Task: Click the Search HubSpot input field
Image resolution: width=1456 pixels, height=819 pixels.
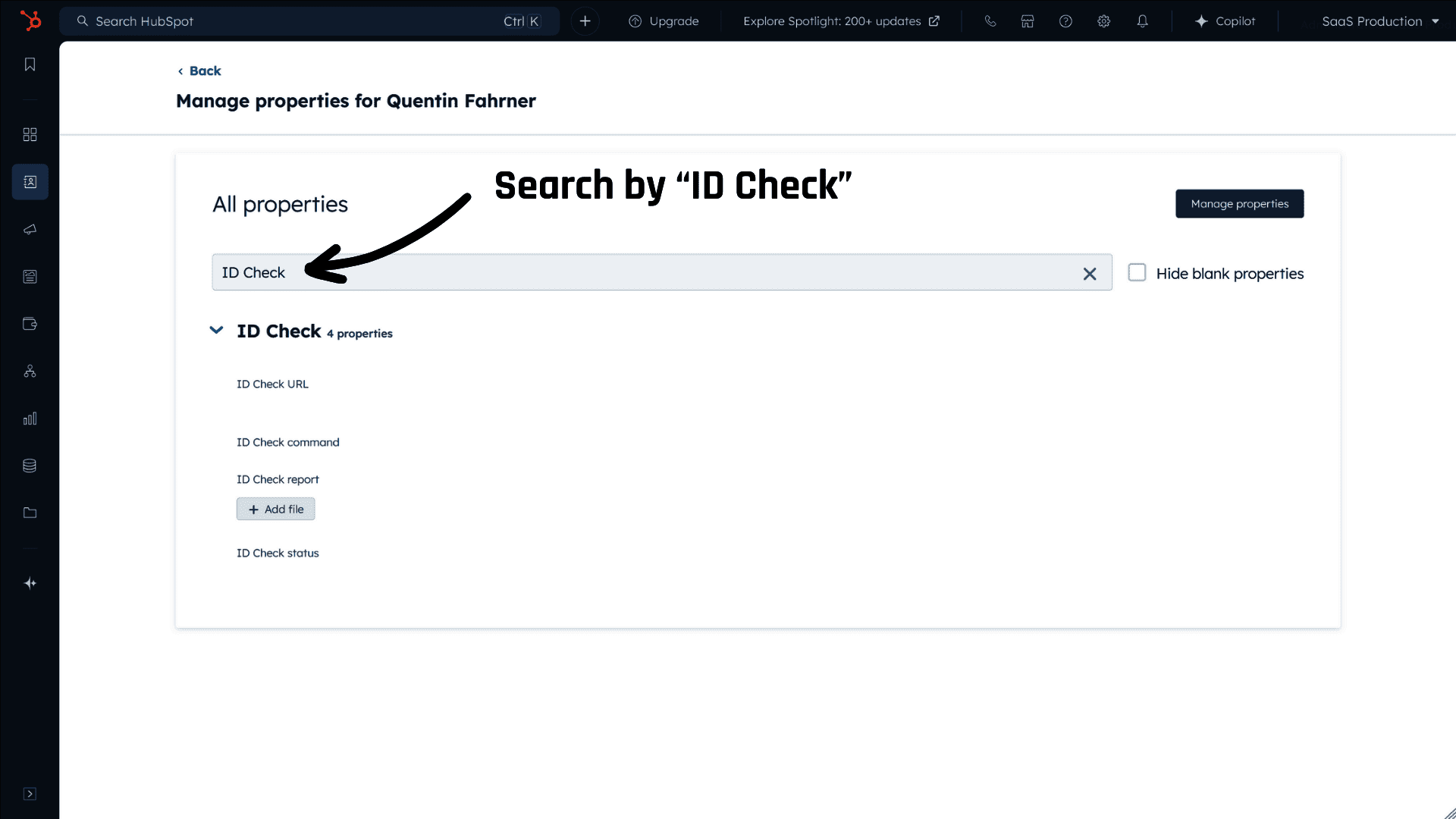Action: click(x=296, y=21)
